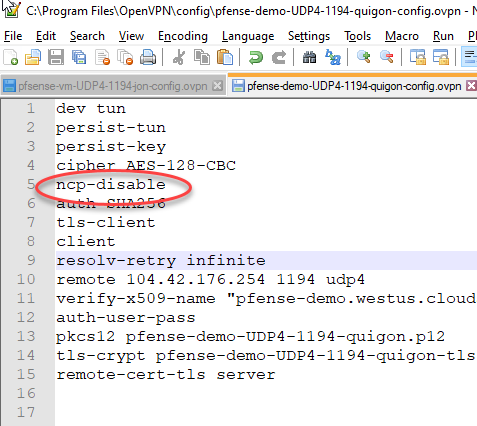Click the 'cipher AES-128-CBC' line

[146, 166]
